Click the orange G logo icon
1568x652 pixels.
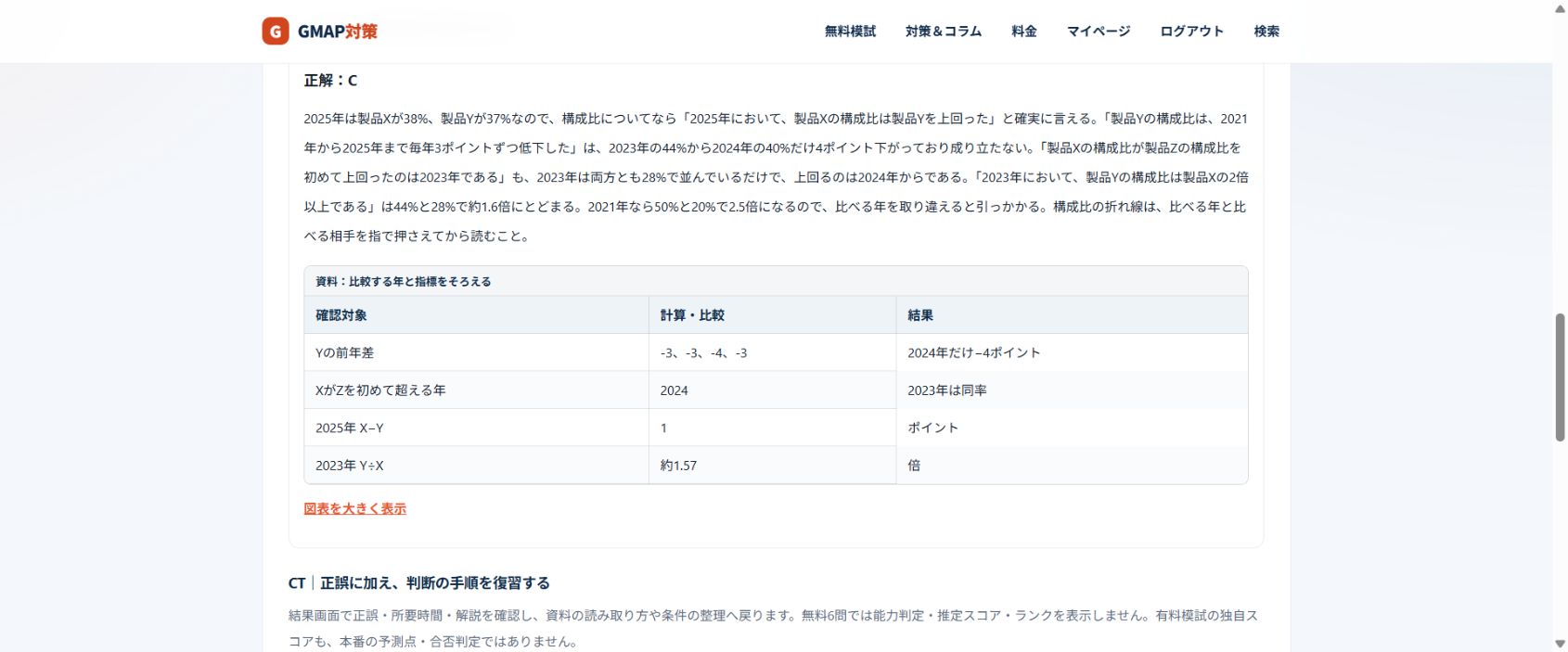click(275, 32)
